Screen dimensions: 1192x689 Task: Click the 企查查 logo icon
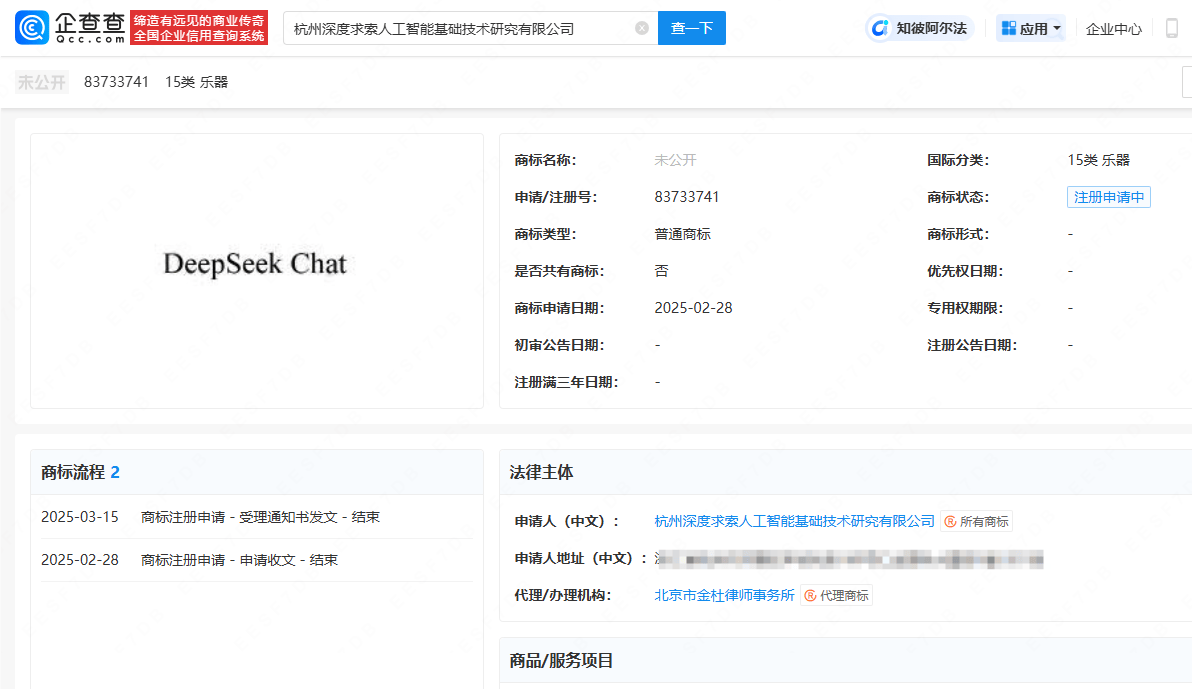click(x=32, y=28)
